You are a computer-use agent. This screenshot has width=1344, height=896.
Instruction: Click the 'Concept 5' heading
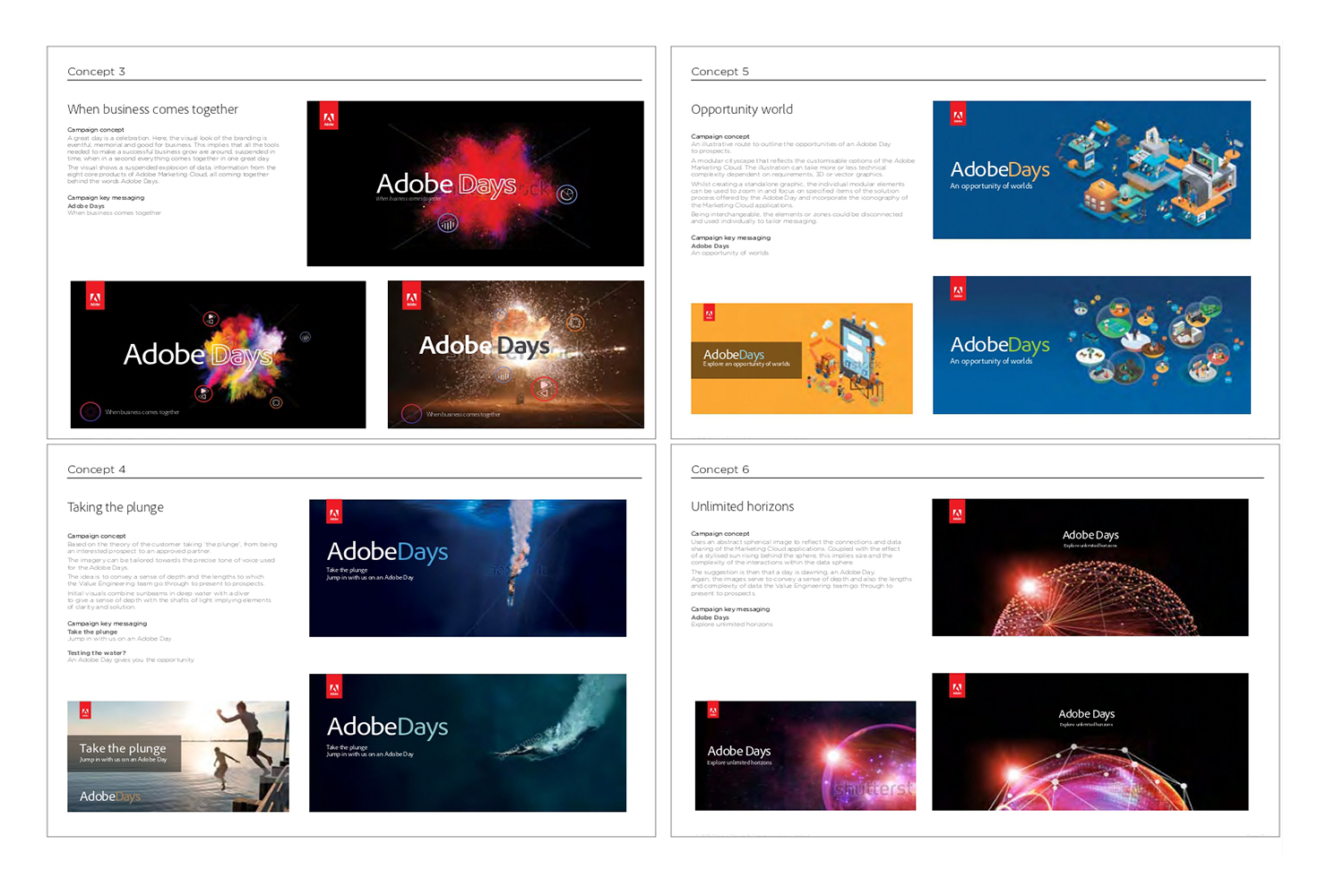click(x=719, y=72)
